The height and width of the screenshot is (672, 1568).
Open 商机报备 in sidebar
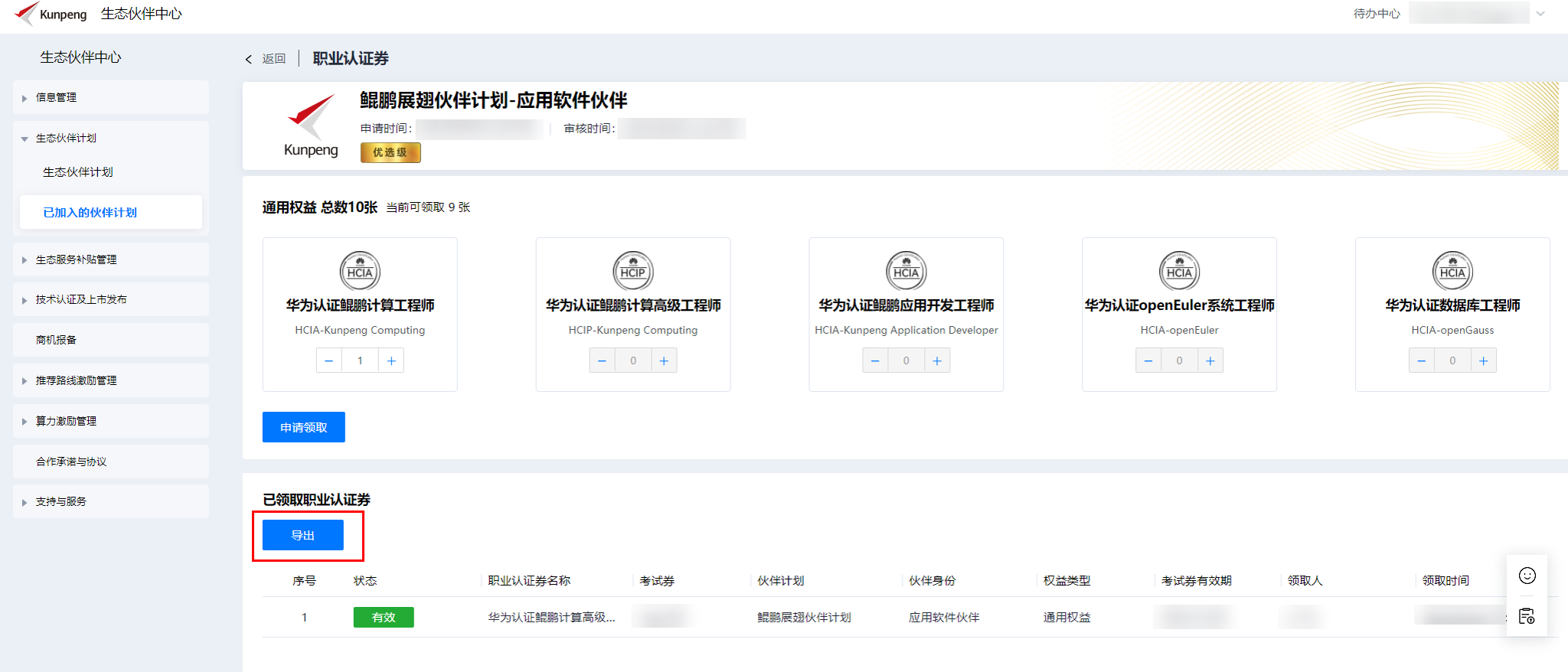click(111, 340)
